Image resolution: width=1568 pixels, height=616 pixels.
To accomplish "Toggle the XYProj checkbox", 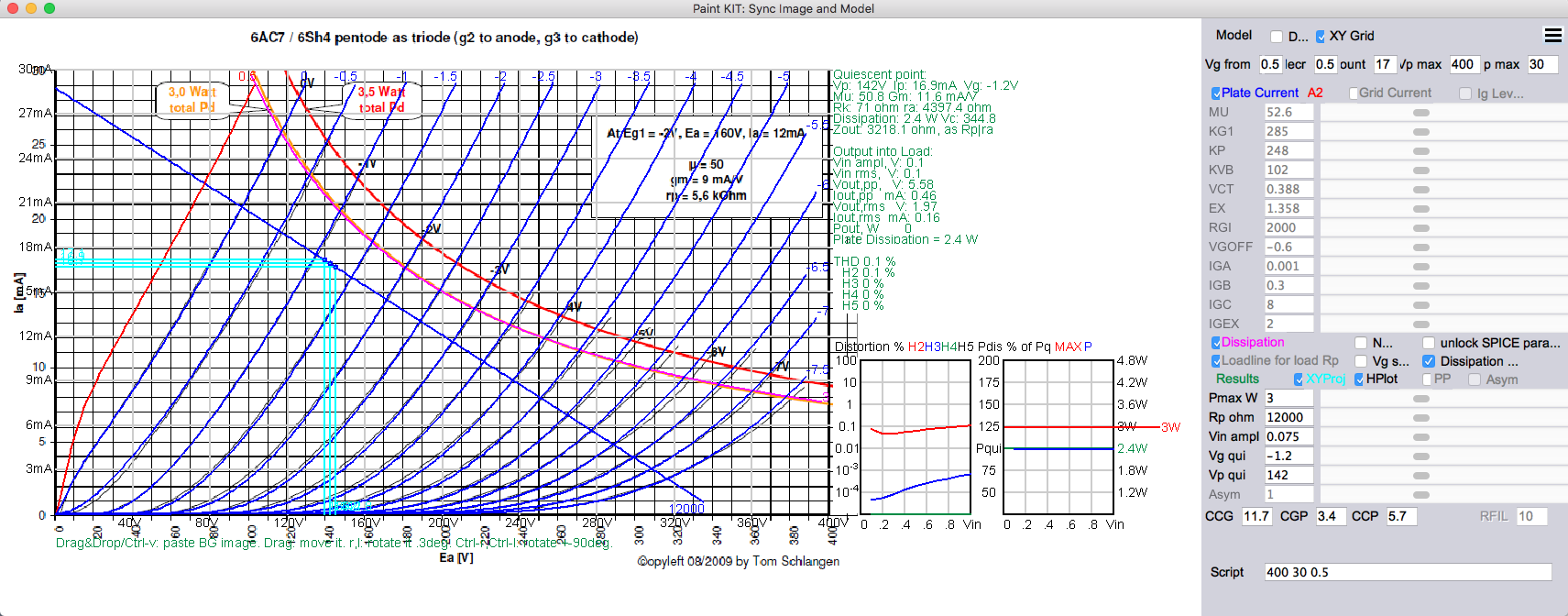I will coord(1299,379).
